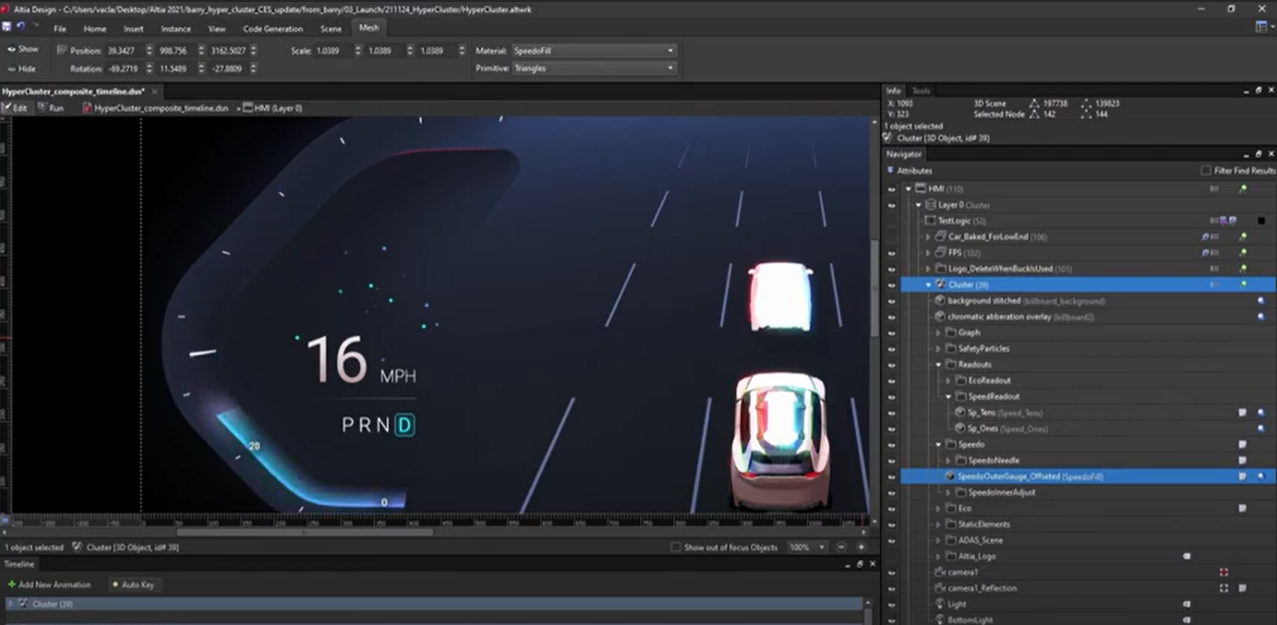Image resolution: width=1277 pixels, height=625 pixels.
Task: Click the material sphere icon on Sp_Tens row
Action: coord(1259,412)
